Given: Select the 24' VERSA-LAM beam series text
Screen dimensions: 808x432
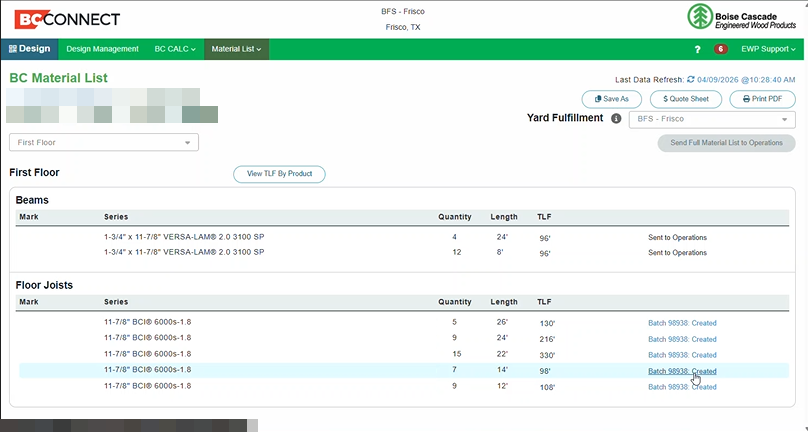Looking at the screenshot, I should (x=184, y=237).
